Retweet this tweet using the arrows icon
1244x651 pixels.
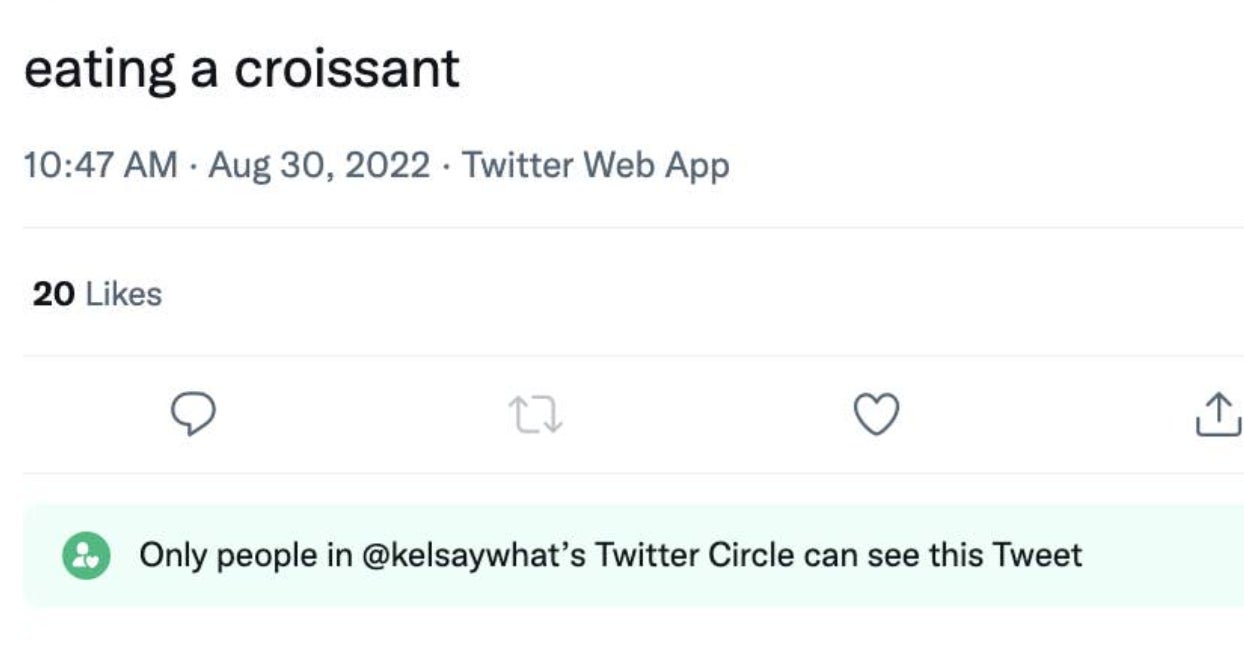(x=536, y=414)
